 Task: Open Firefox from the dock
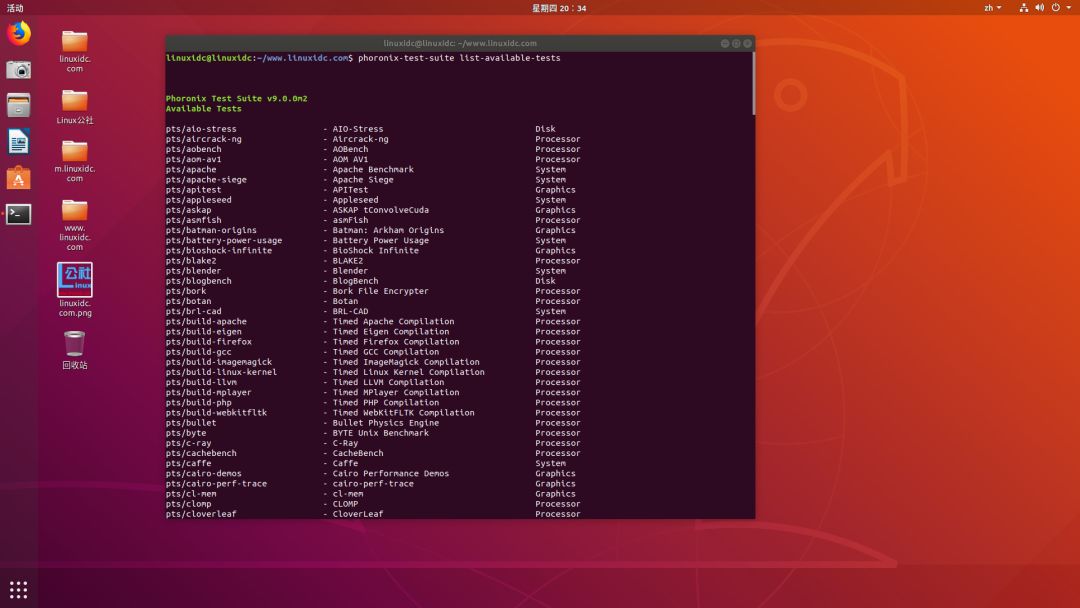tap(19, 33)
